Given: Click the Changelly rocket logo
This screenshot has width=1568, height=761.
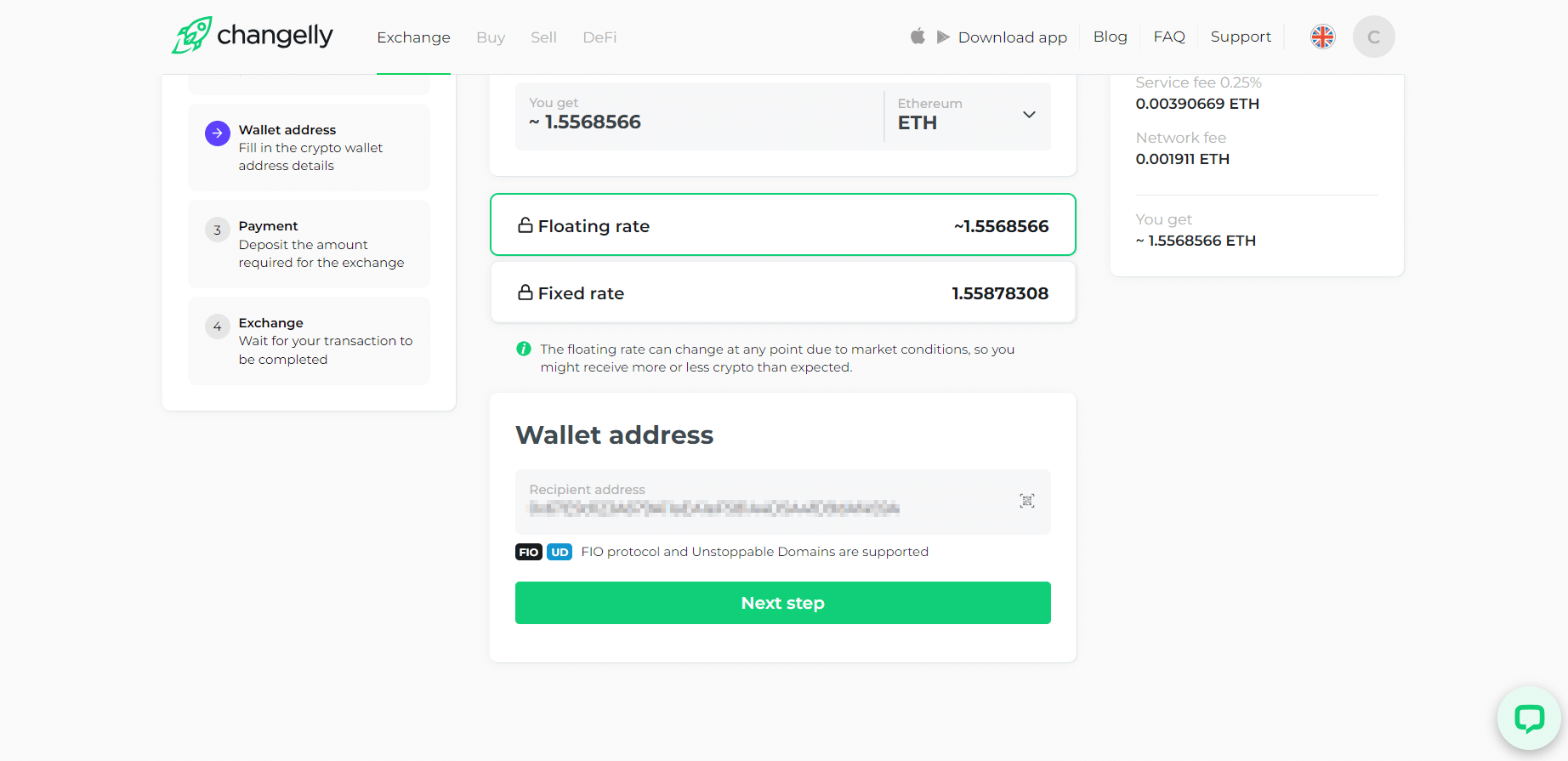Looking at the screenshot, I should (192, 36).
